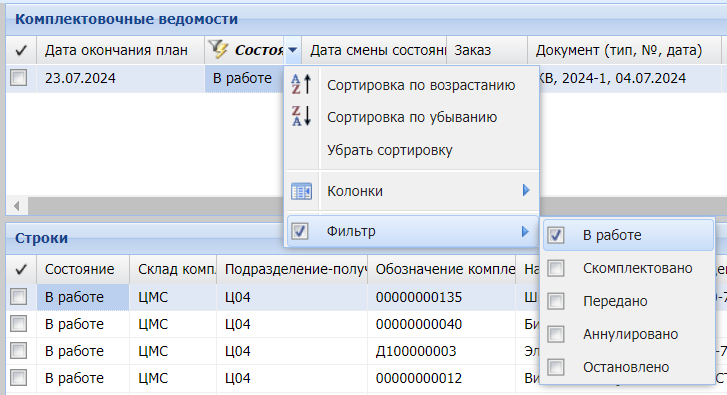Check the Скомплектовано filter option
The image size is (727, 395).
click(556, 268)
